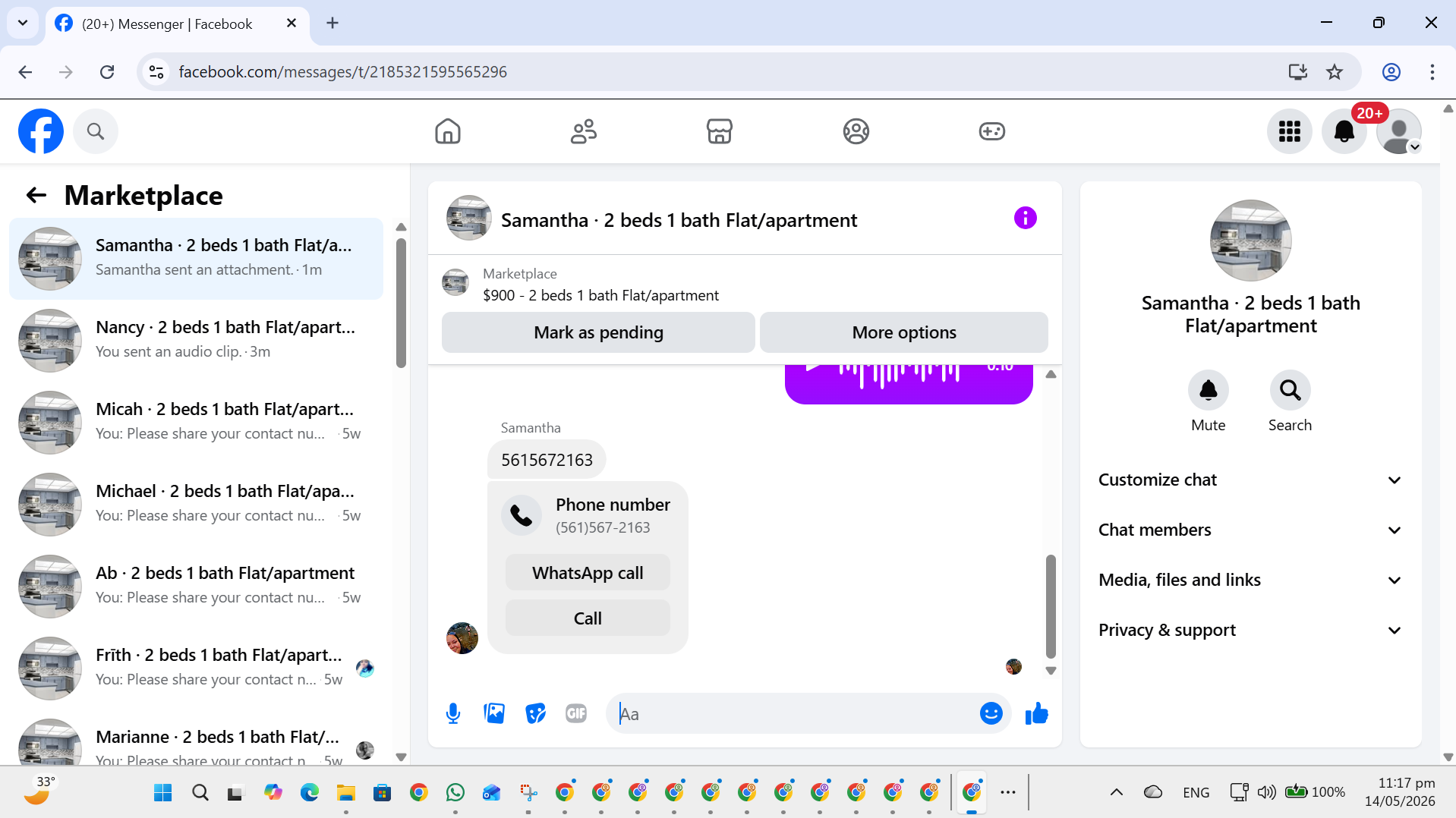
Task: Click the conversation list scrollbar thumb
Action: click(401, 304)
